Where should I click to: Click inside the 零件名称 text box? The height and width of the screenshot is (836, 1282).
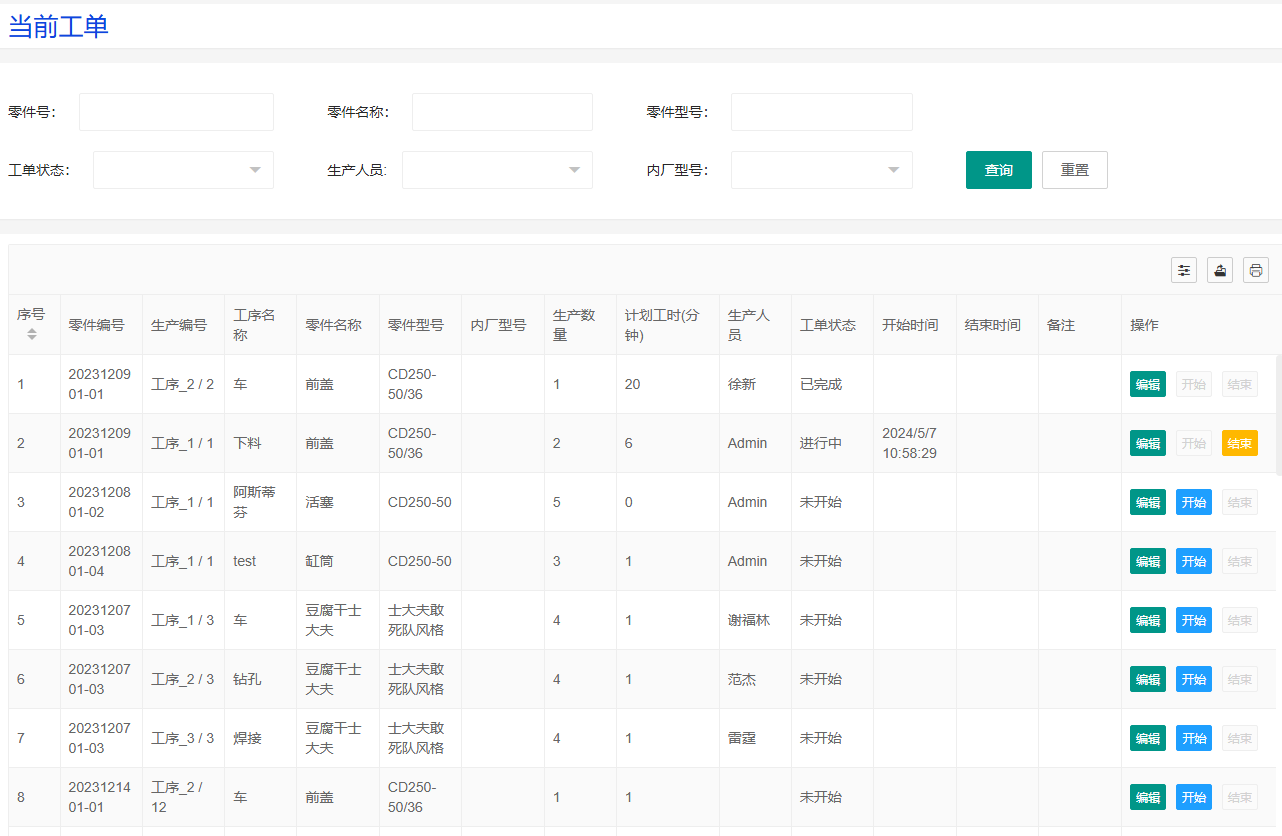pyautogui.click(x=502, y=112)
